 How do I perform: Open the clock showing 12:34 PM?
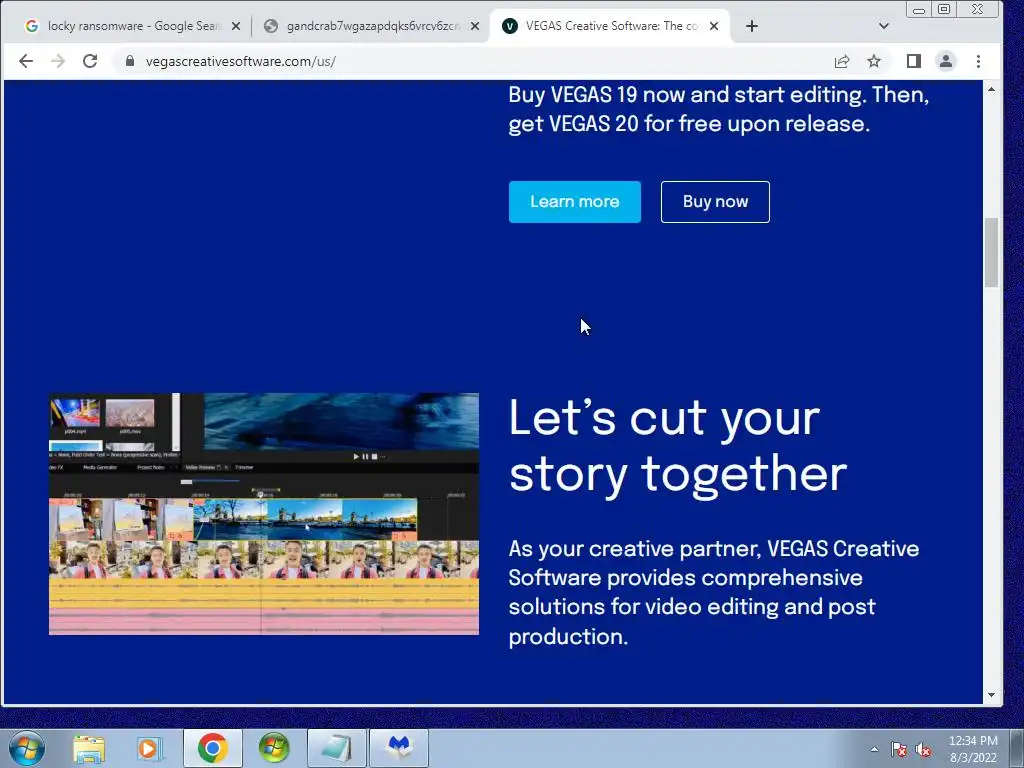click(973, 749)
